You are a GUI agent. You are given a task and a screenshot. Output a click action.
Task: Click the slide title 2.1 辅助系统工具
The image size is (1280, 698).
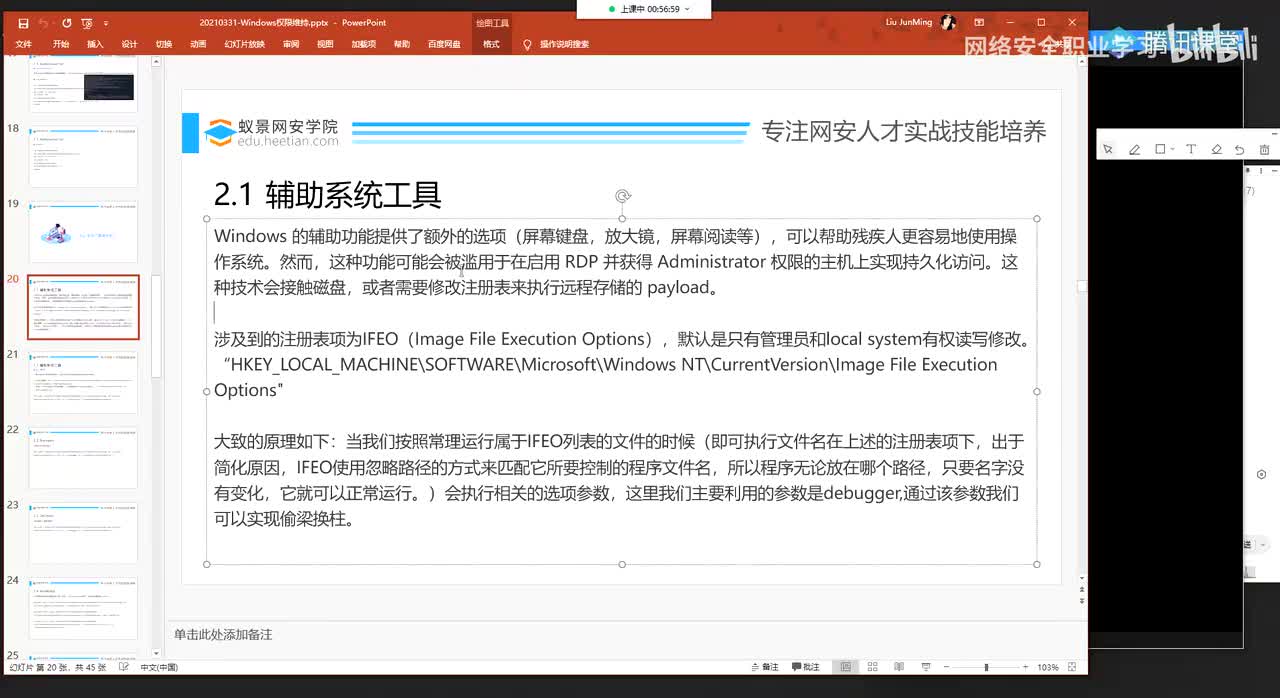(x=328, y=194)
